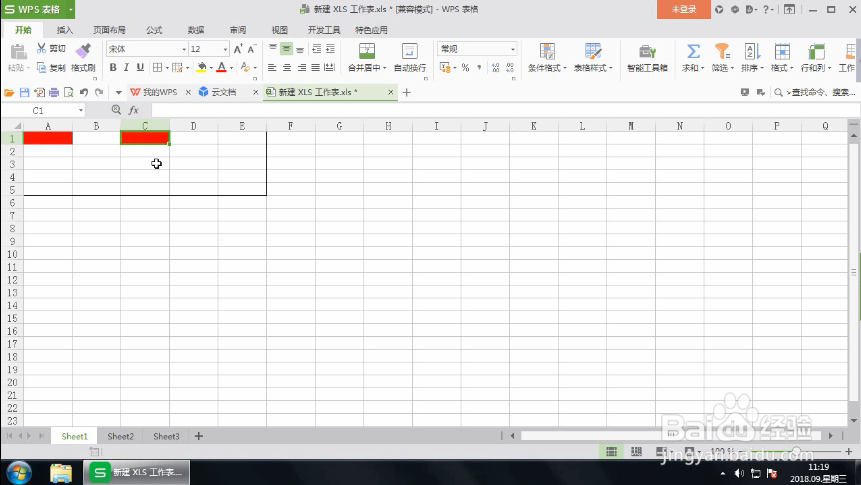Click the Cut (剪切) scissors button
This screenshot has width=861, height=485.
pos(51,48)
